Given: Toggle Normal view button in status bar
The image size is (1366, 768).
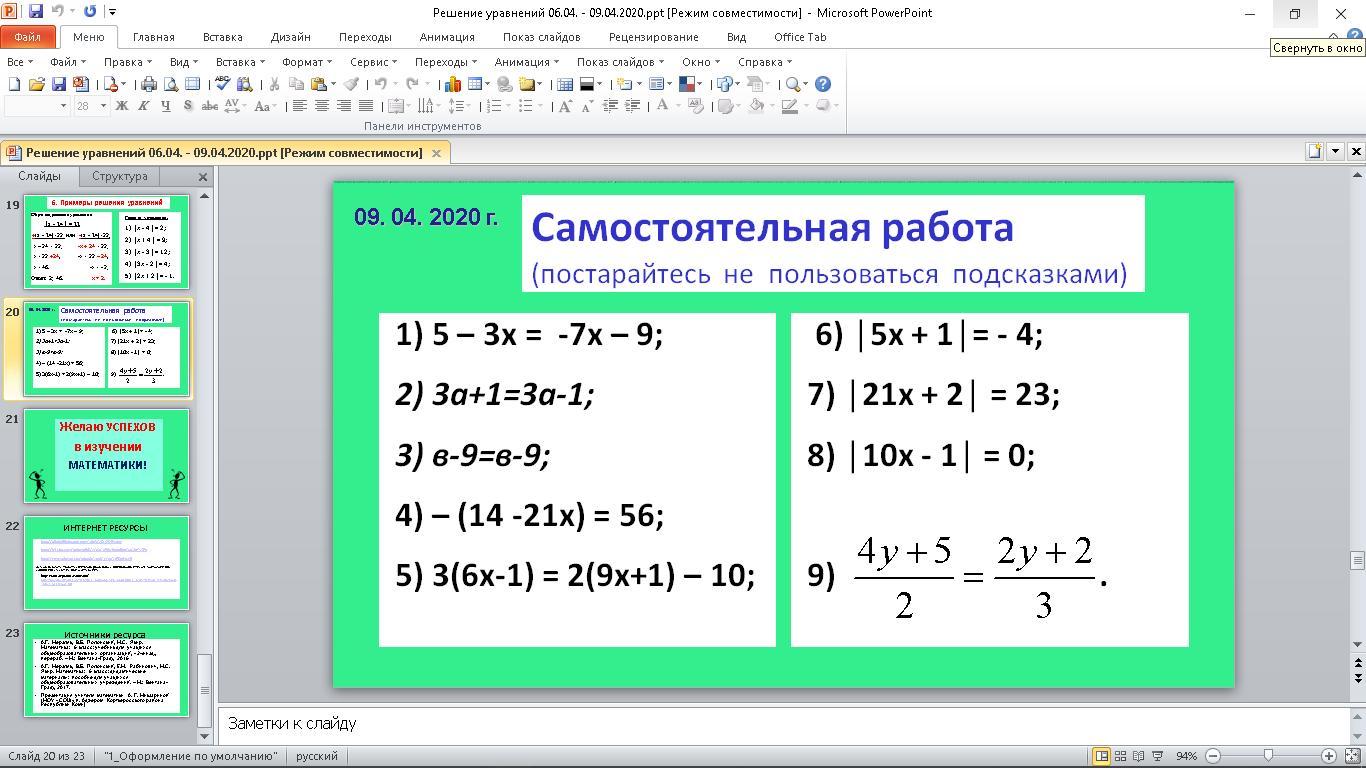Looking at the screenshot, I should click(x=1101, y=756).
